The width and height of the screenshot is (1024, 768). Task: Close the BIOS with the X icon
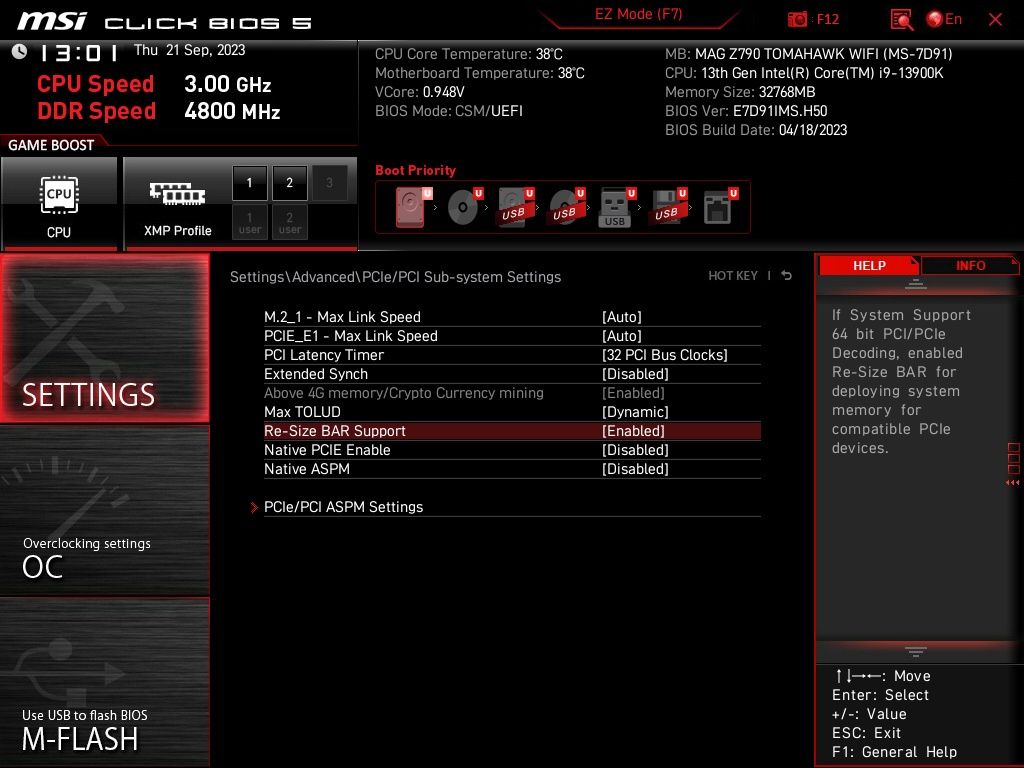click(995, 19)
